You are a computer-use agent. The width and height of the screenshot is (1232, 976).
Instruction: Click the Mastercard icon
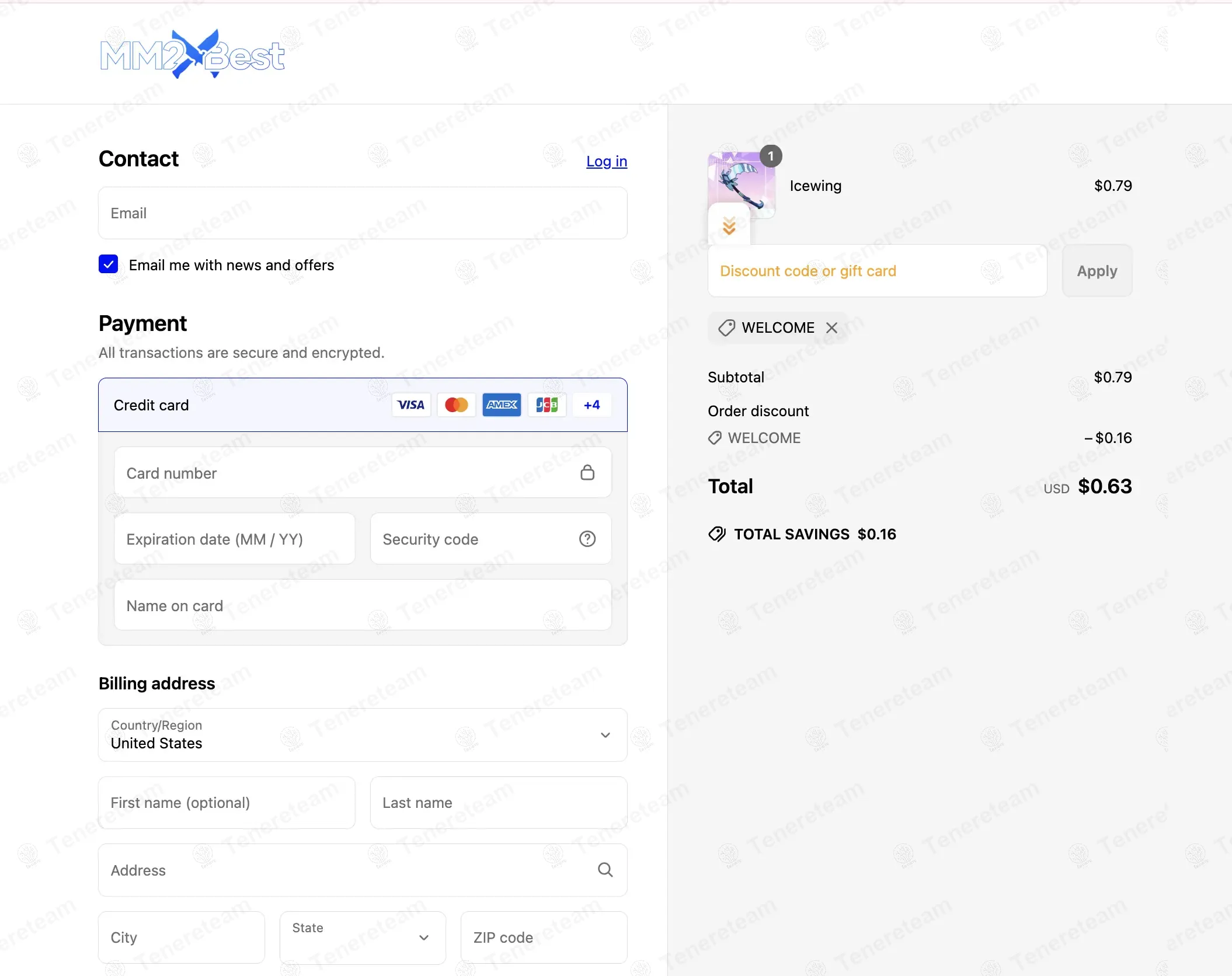pos(456,405)
